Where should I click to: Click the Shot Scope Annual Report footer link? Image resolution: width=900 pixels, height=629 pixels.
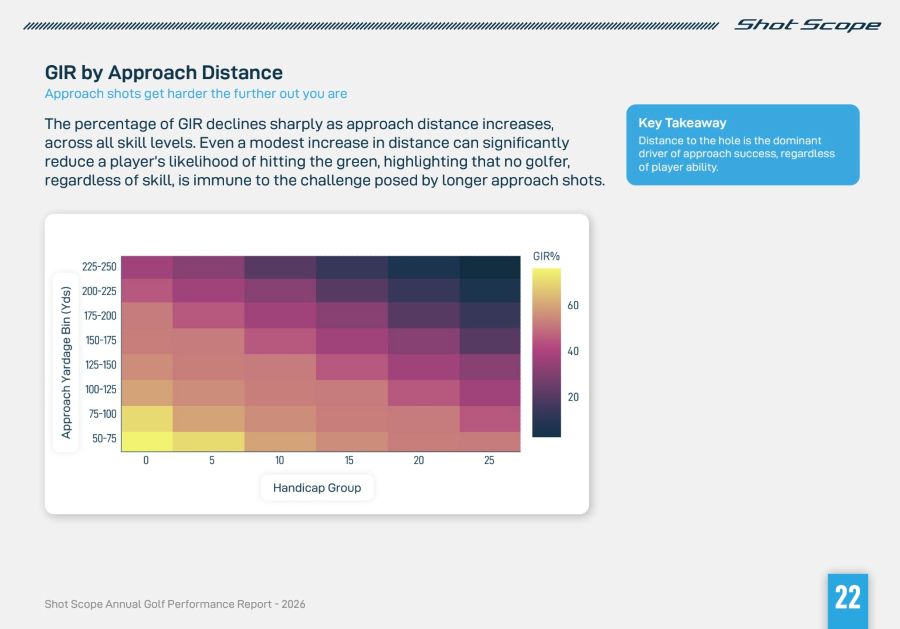(x=174, y=604)
